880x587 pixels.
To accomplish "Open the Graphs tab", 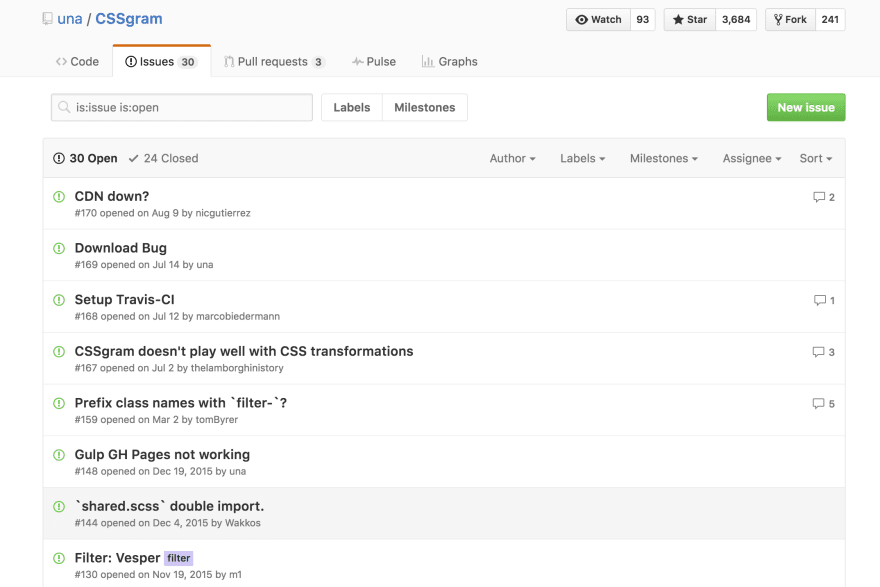I will 450,62.
